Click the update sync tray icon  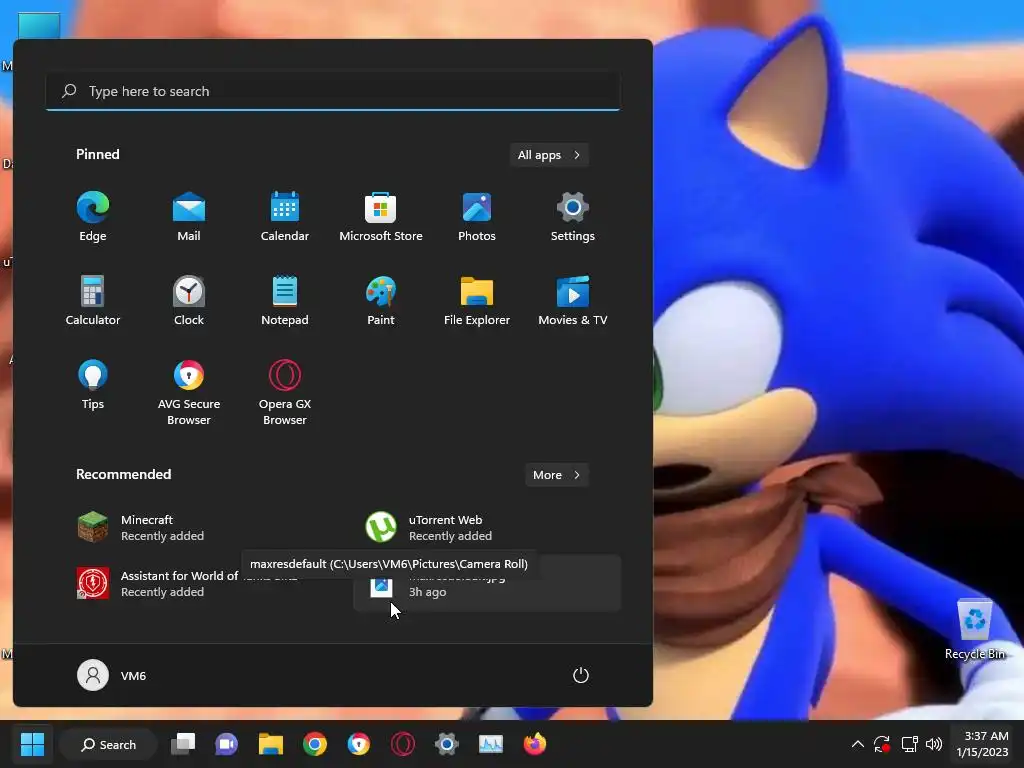[882, 744]
